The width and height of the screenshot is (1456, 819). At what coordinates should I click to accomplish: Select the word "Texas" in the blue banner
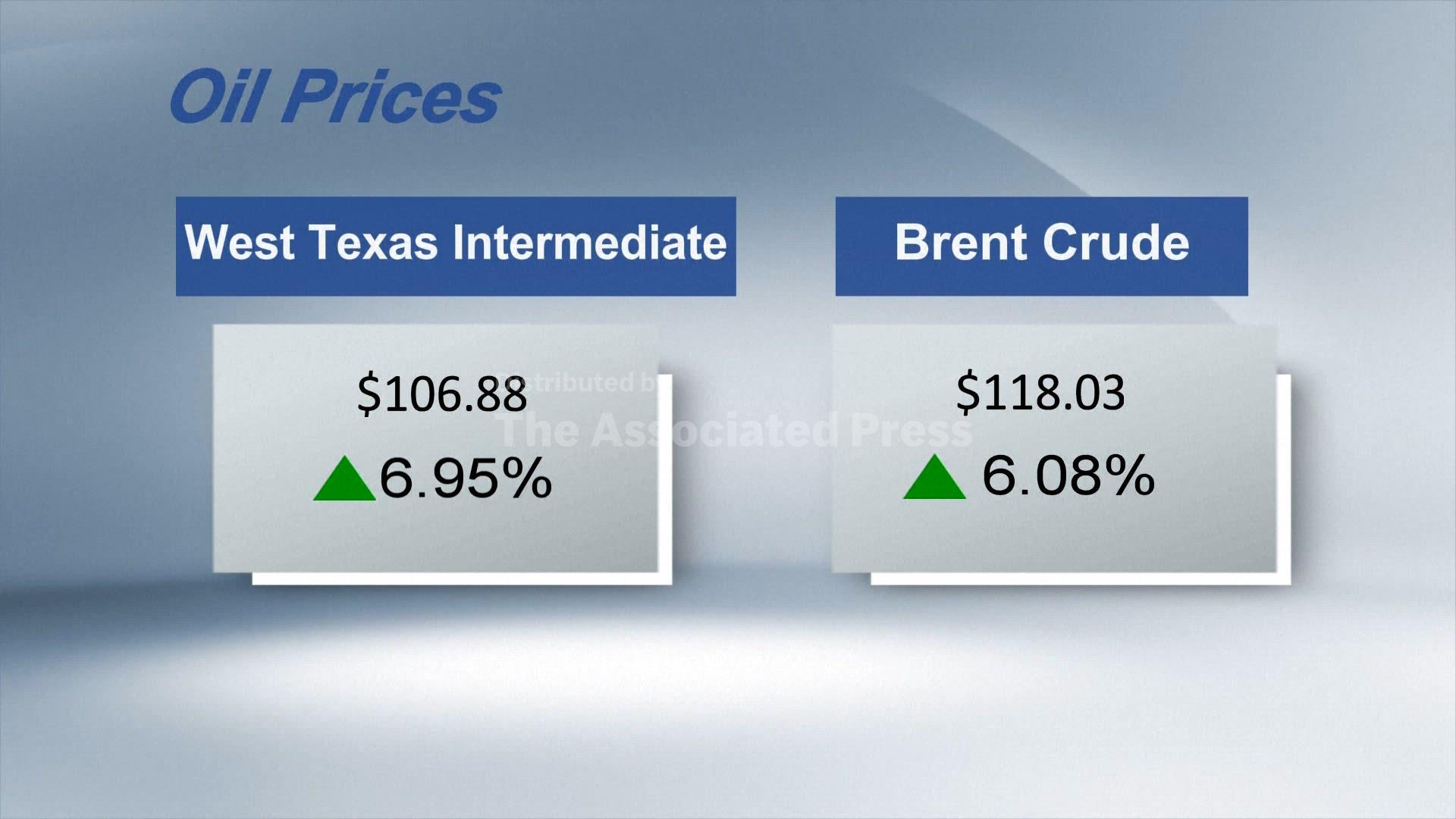click(373, 243)
